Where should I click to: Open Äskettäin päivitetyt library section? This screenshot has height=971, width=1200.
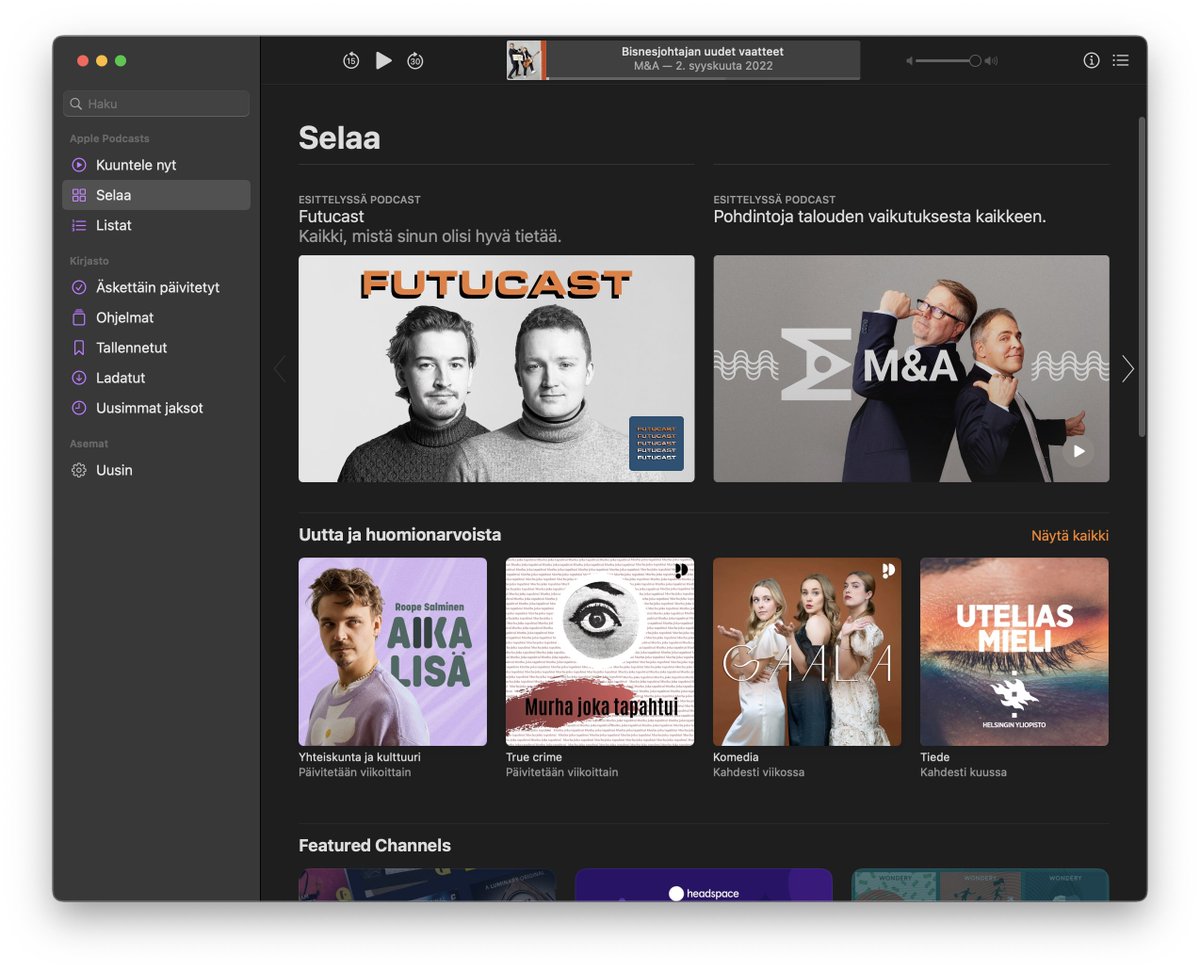point(156,288)
